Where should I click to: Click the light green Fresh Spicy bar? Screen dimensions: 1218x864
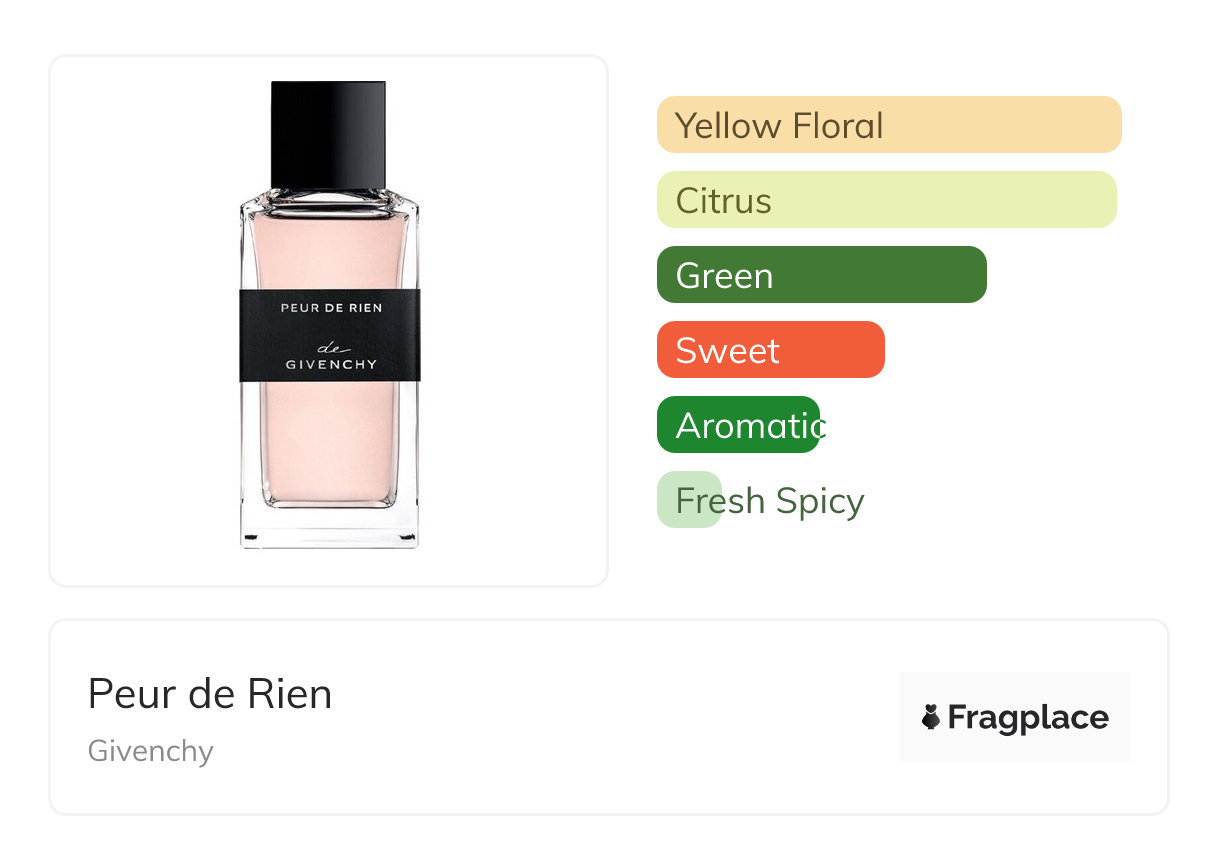pyautogui.click(x=689, y=500)
